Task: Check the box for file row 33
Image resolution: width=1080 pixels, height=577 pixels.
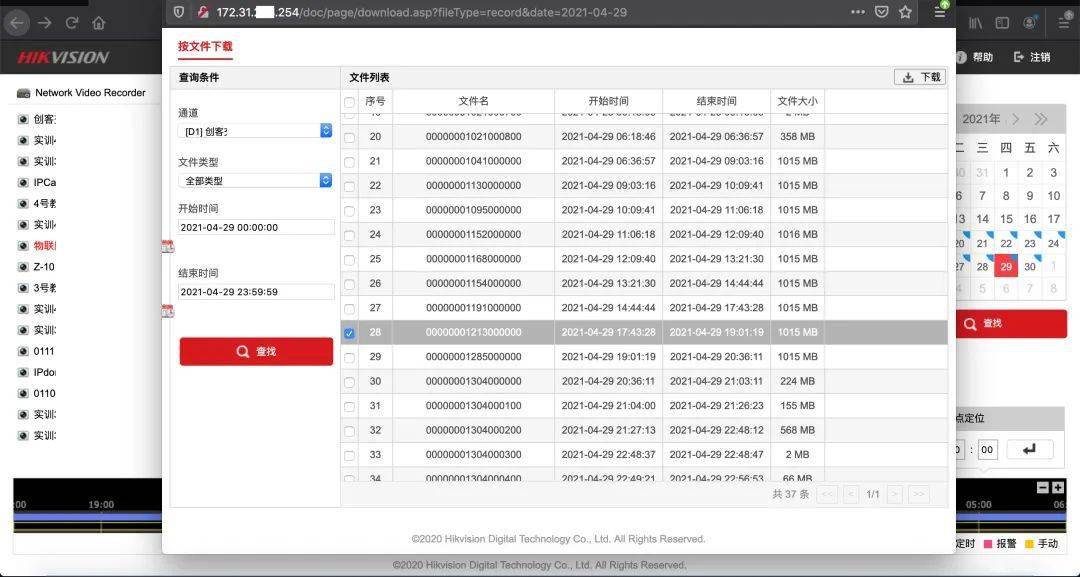Action: [x=349, y=455]
